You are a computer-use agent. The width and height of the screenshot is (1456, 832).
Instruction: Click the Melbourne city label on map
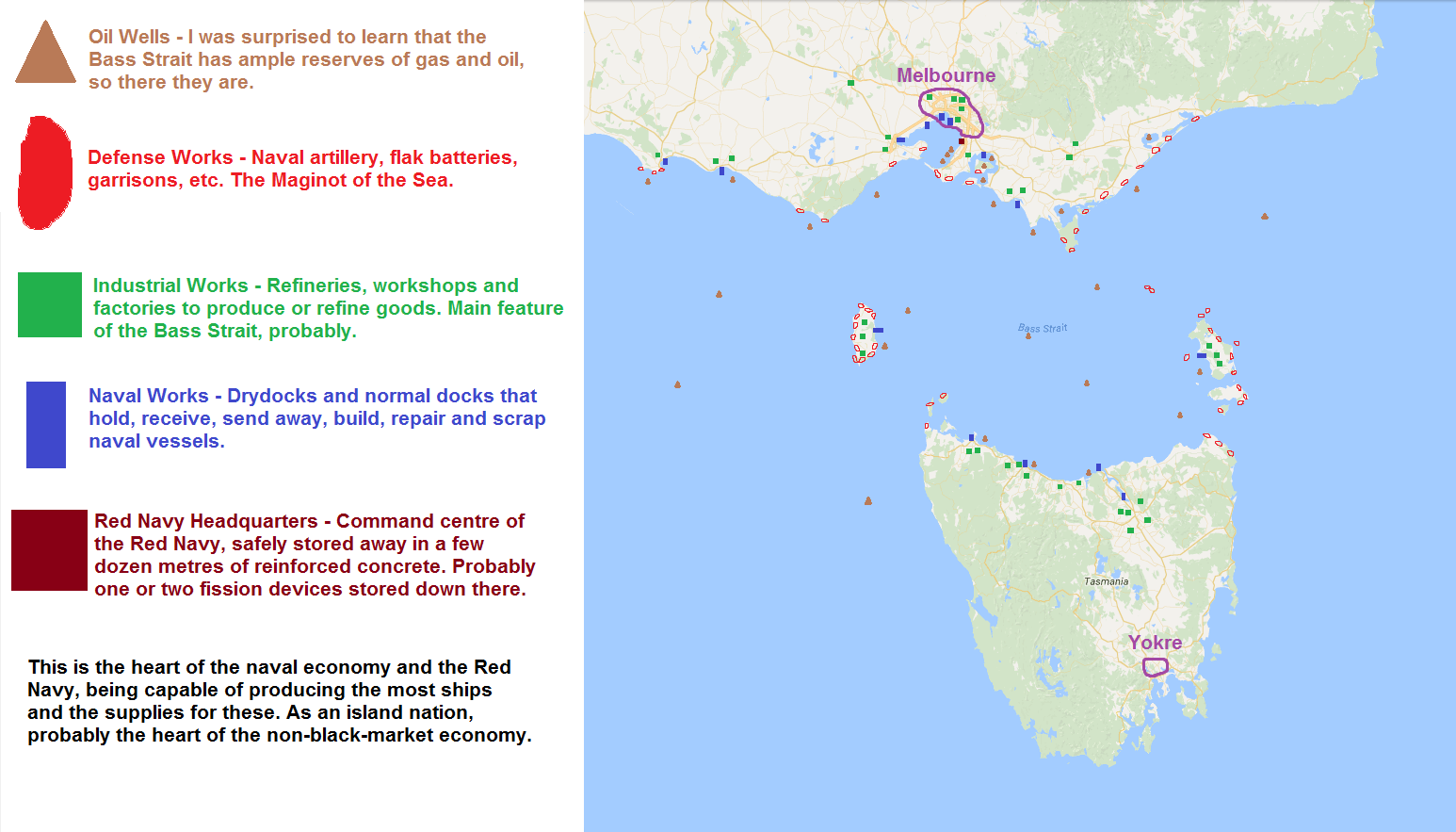click(946, 75)
